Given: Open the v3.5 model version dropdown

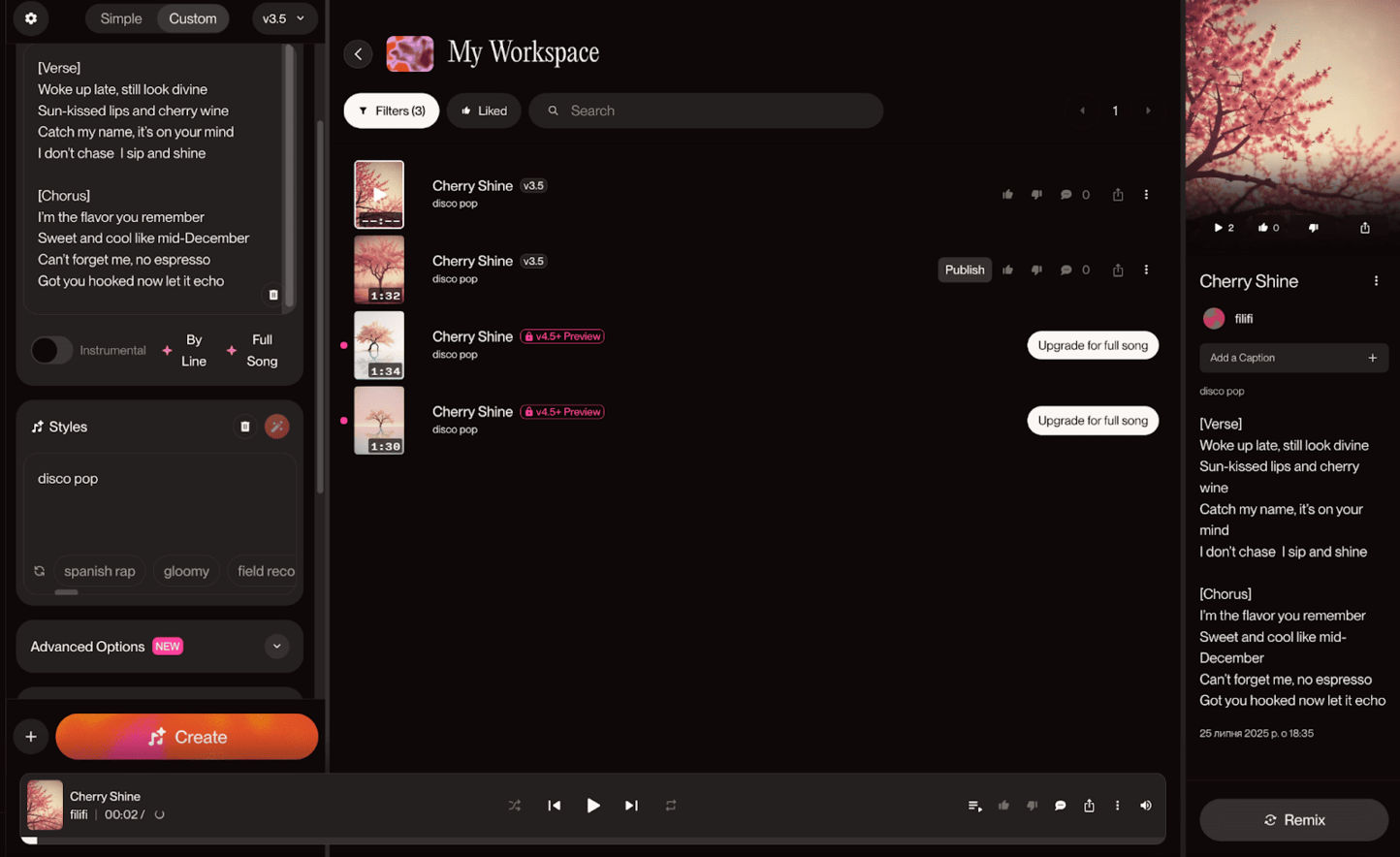Looking at the screenshot, I should tap(283, 18).
